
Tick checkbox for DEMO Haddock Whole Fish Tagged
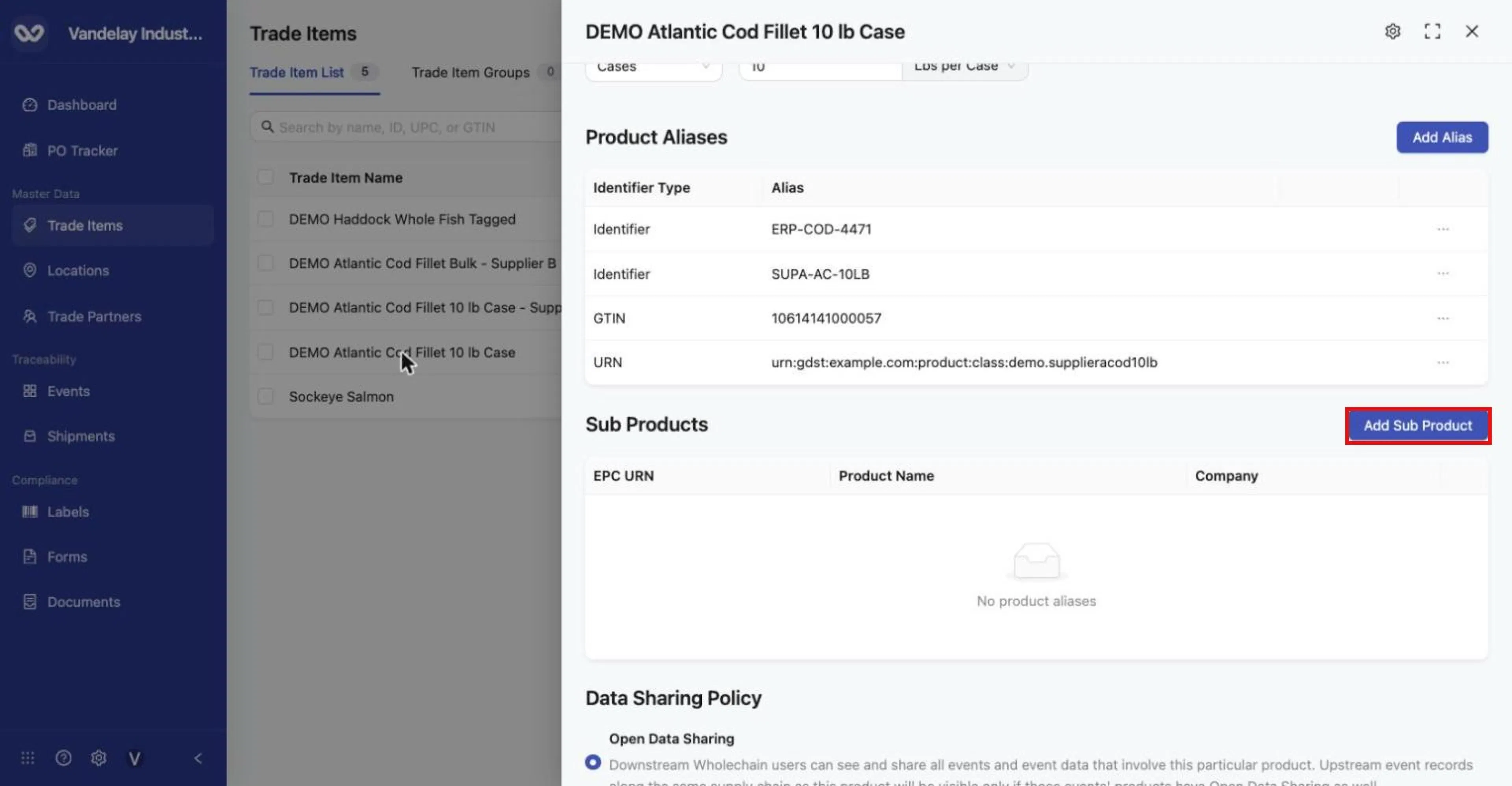tap(265, 219)
